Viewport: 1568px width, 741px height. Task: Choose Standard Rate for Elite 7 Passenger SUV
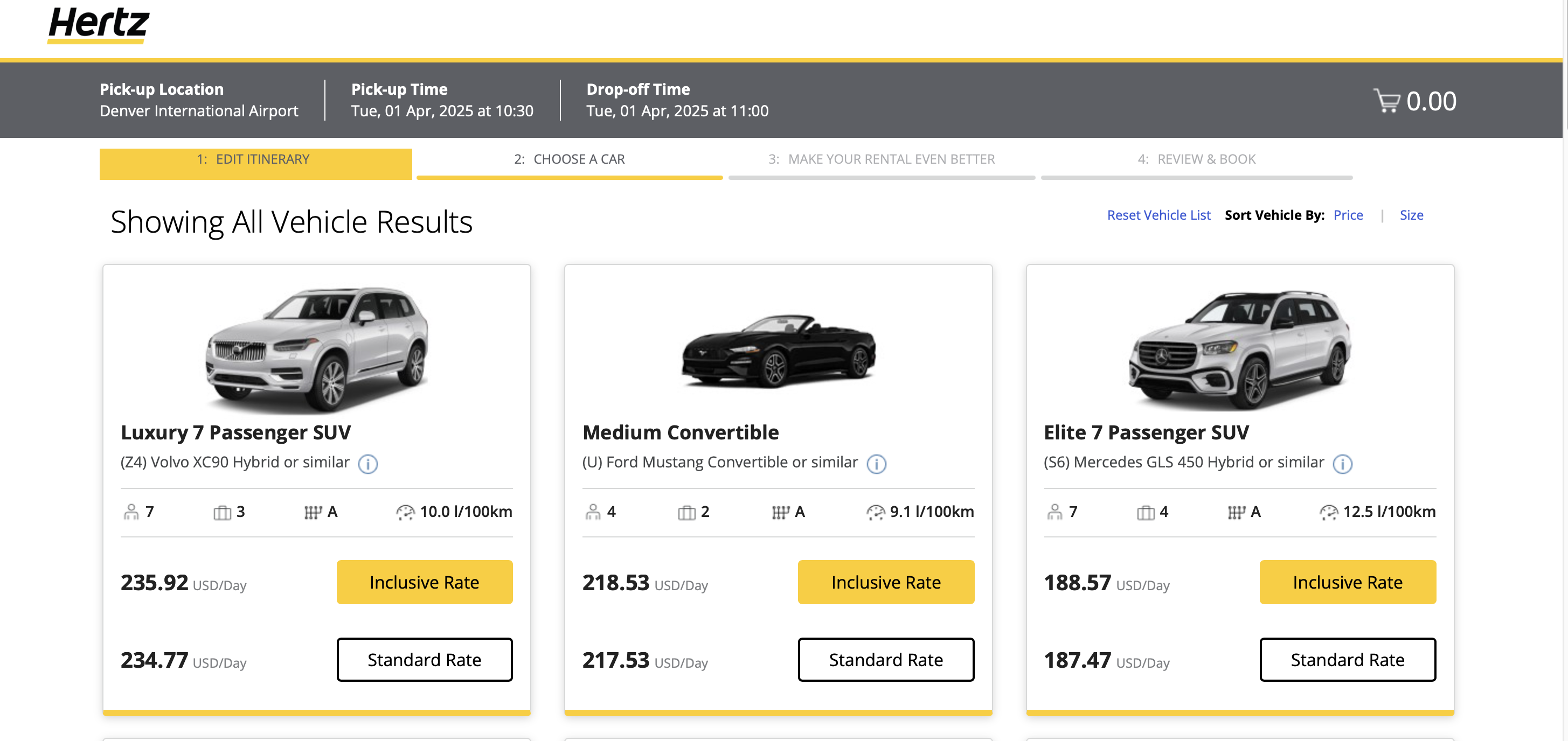point(1348,660)
